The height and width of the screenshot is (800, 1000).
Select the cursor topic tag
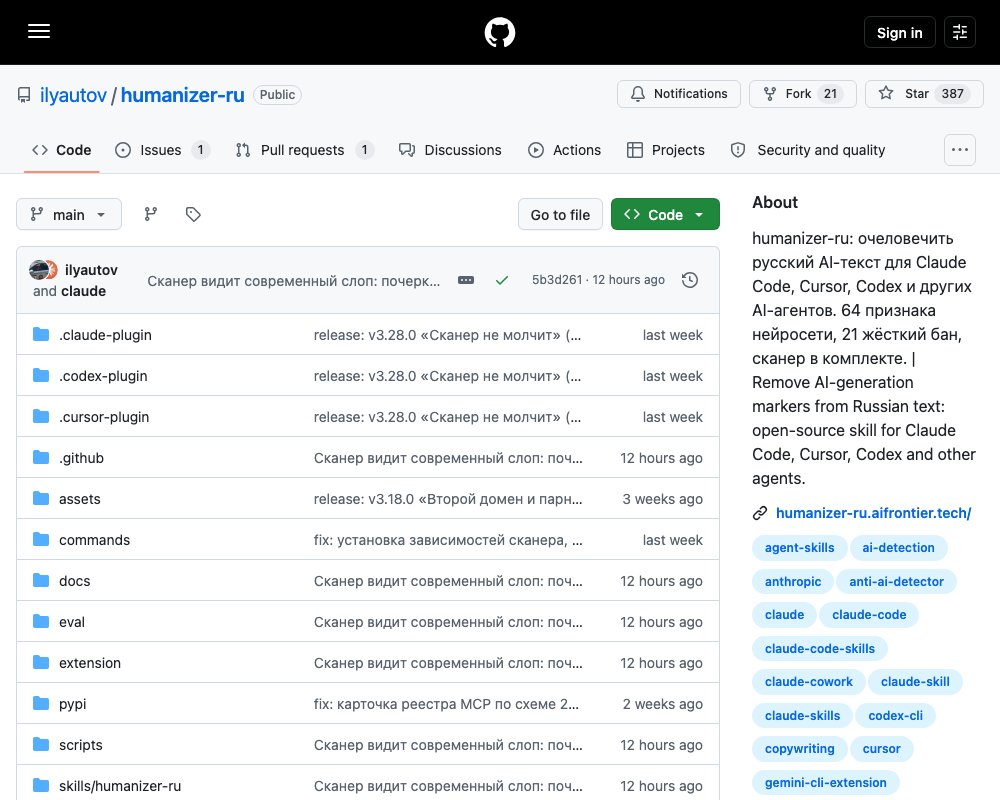point(881,748)
